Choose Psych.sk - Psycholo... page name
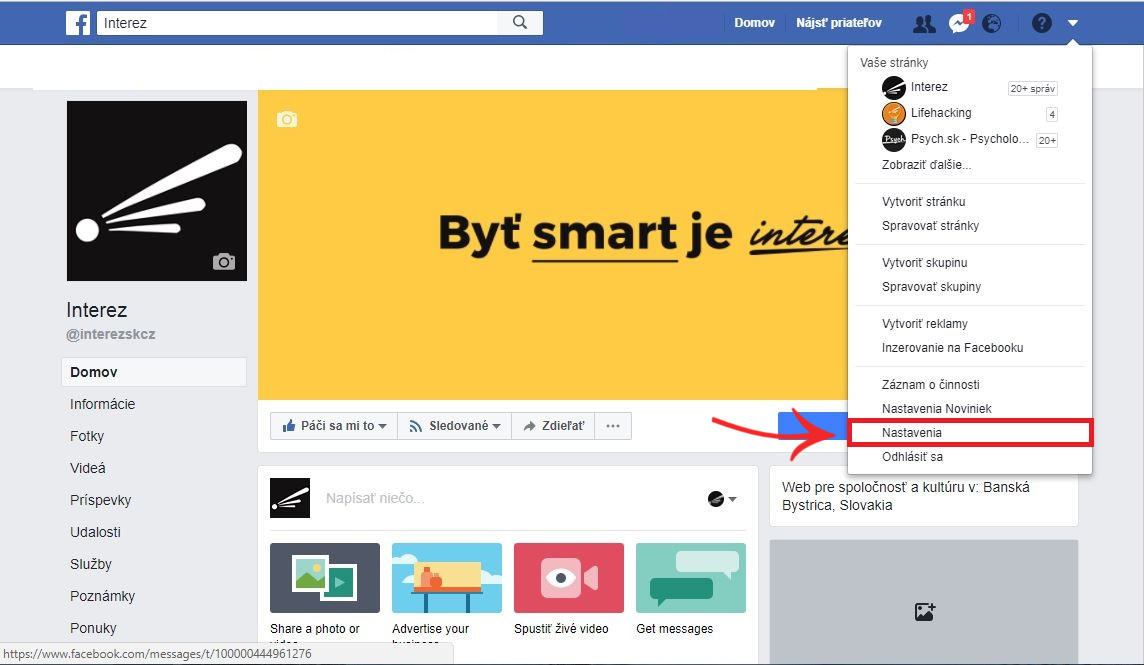This screenshot has height=665, width=1144. [x=970, y=139]
